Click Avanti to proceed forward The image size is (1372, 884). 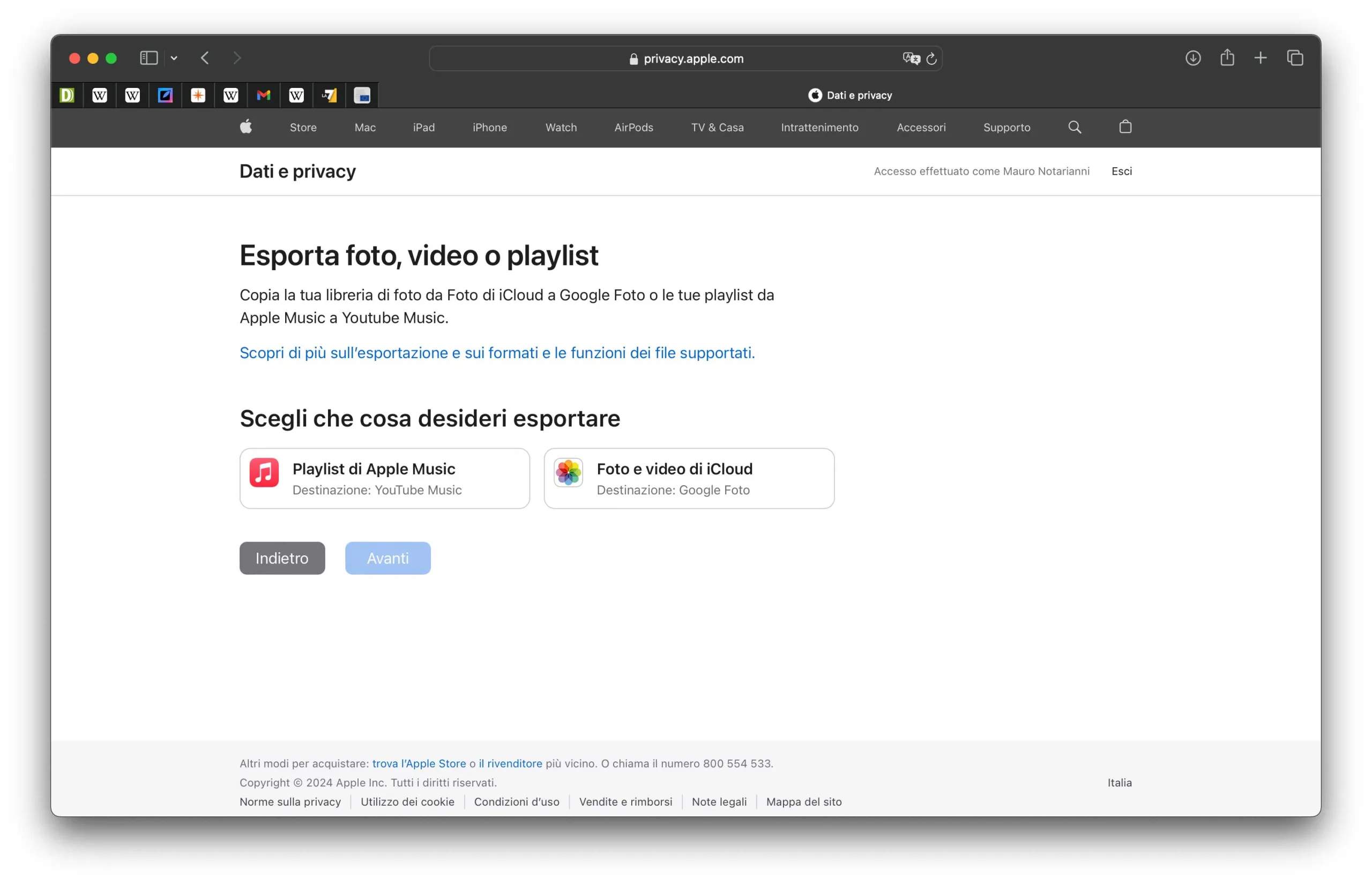[388, 558]
